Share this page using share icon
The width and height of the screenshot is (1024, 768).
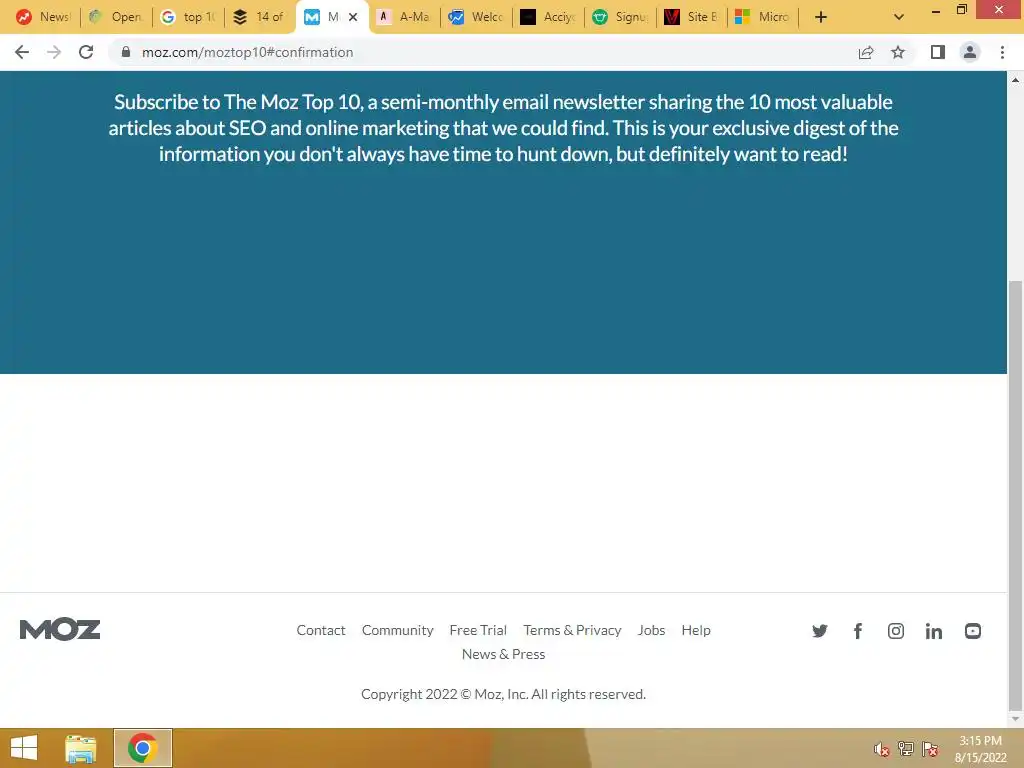coord(866,52)
